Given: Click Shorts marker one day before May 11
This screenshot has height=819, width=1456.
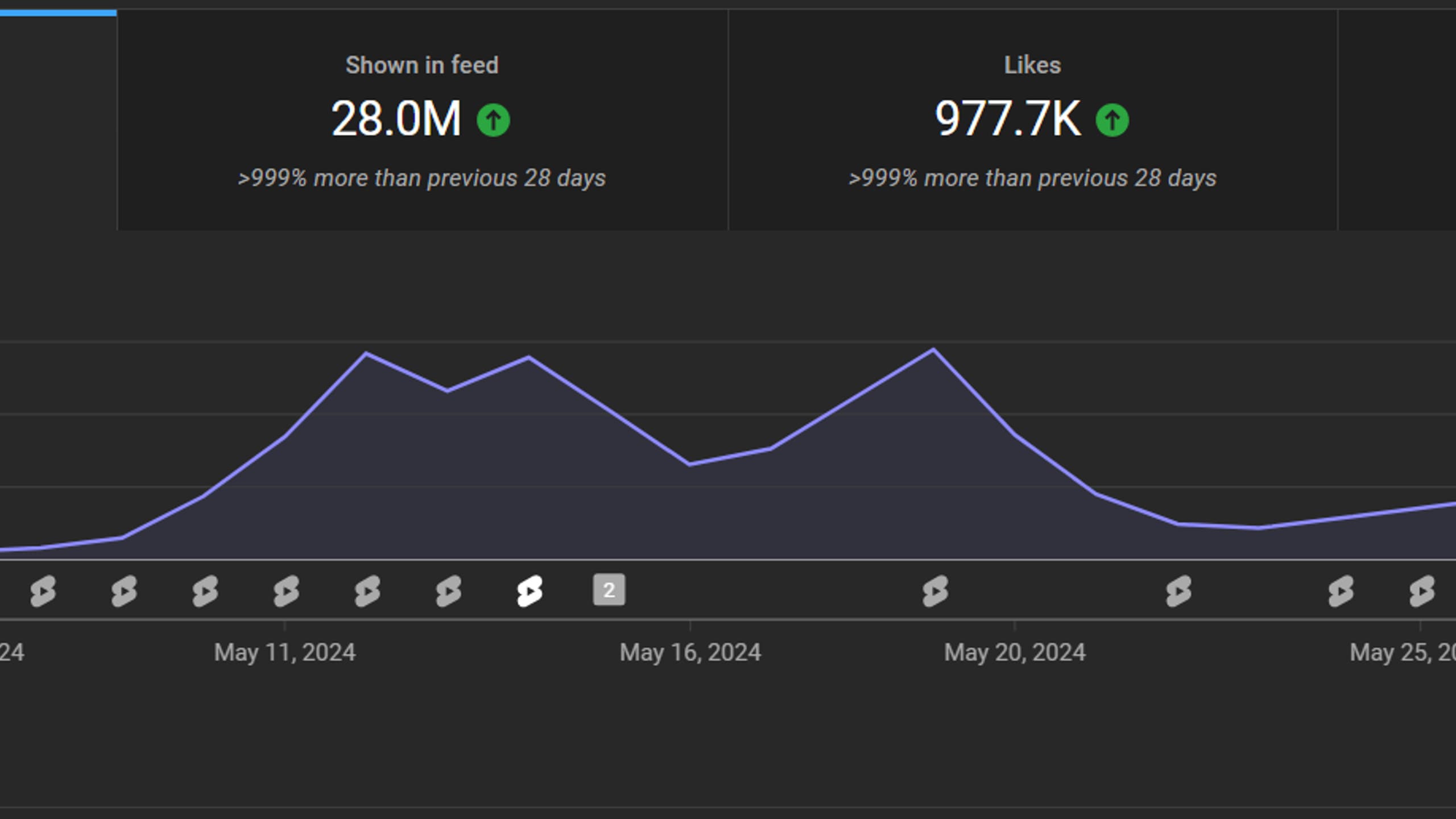Looking at the screenshot, I should pyautogui.click(x=205, y=591).
